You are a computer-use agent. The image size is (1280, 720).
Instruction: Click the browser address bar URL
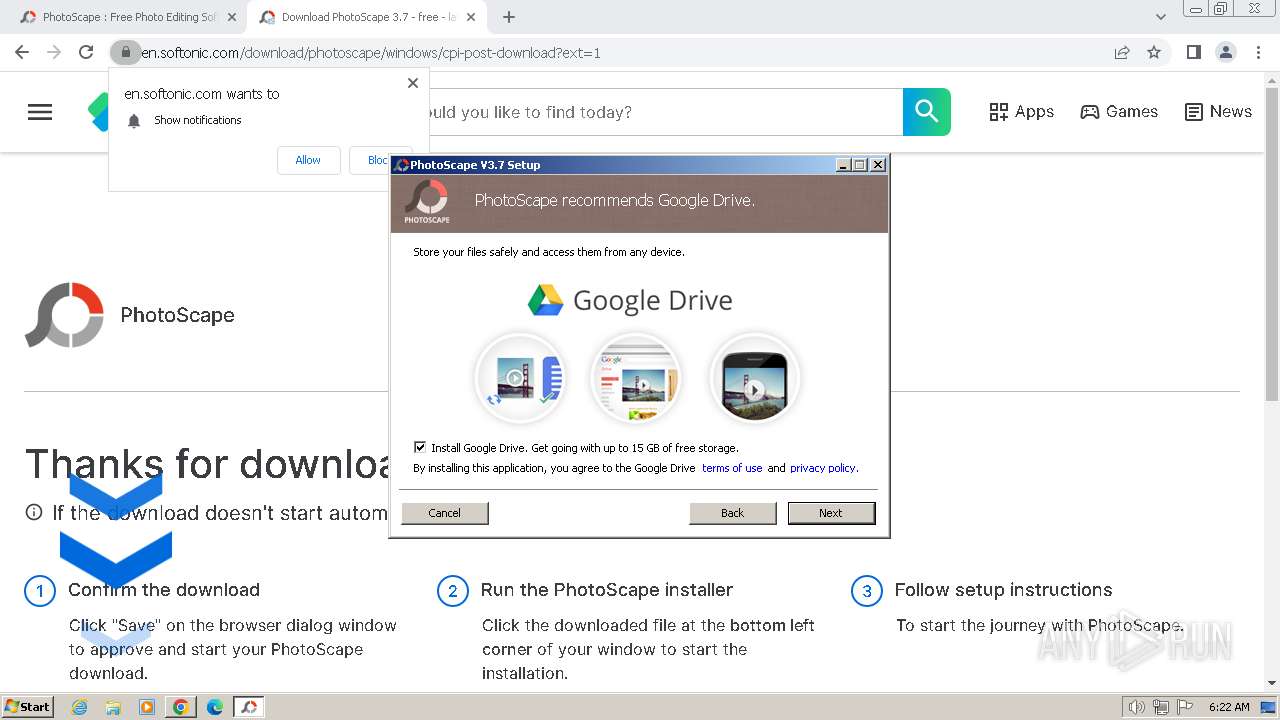[371, 52]
